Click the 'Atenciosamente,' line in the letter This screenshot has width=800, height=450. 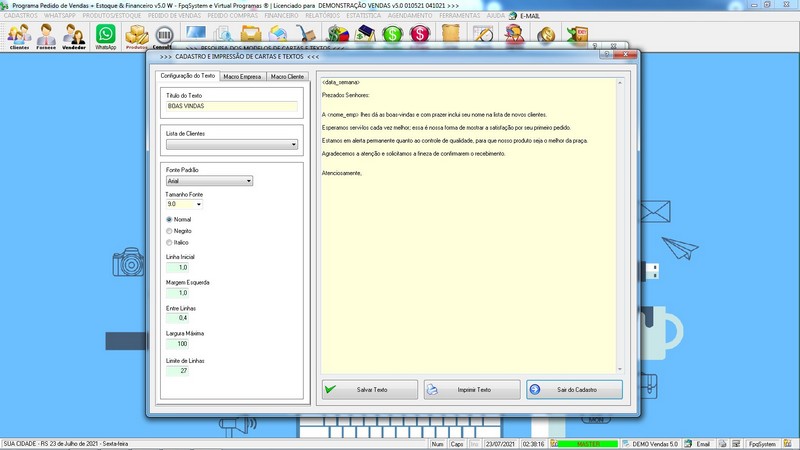pyautogui.click(x=341, y=173)
